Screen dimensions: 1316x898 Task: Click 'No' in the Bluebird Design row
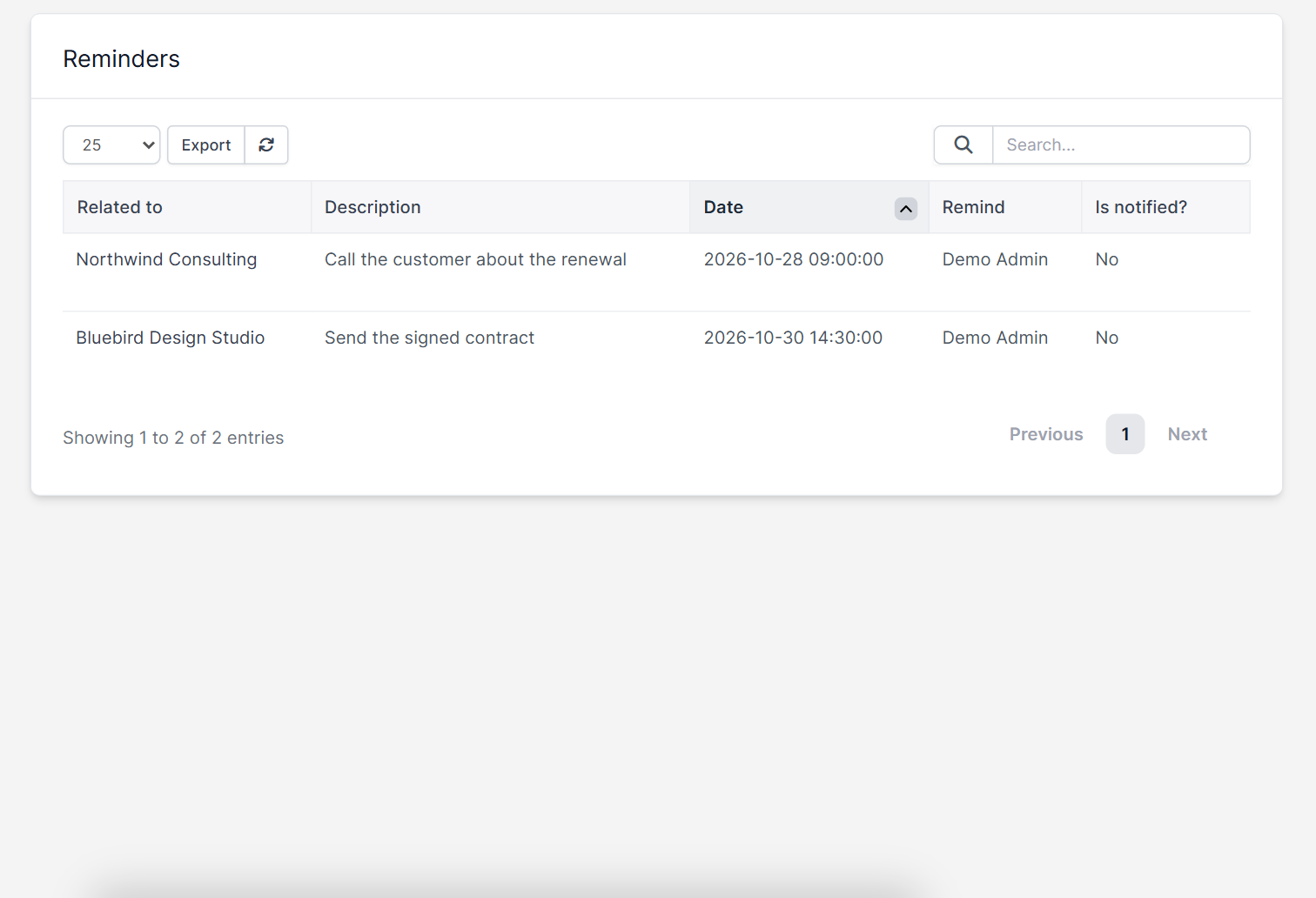coord(1106,338)
